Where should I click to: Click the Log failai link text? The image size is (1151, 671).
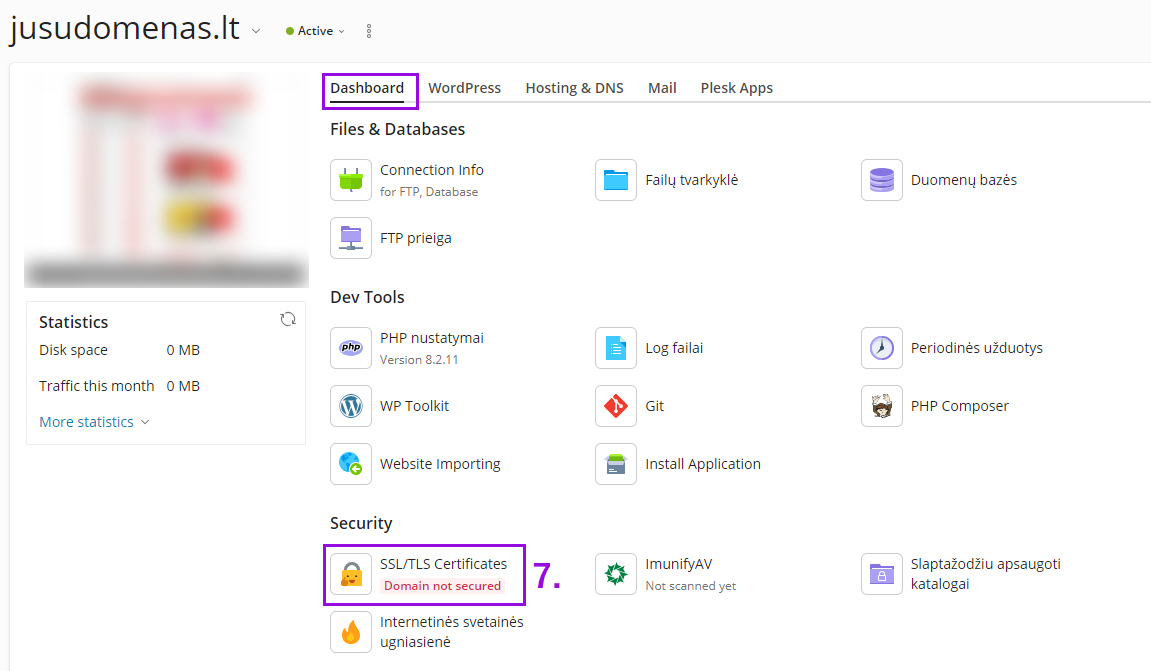pyautogui.click(x=674, y=348)
